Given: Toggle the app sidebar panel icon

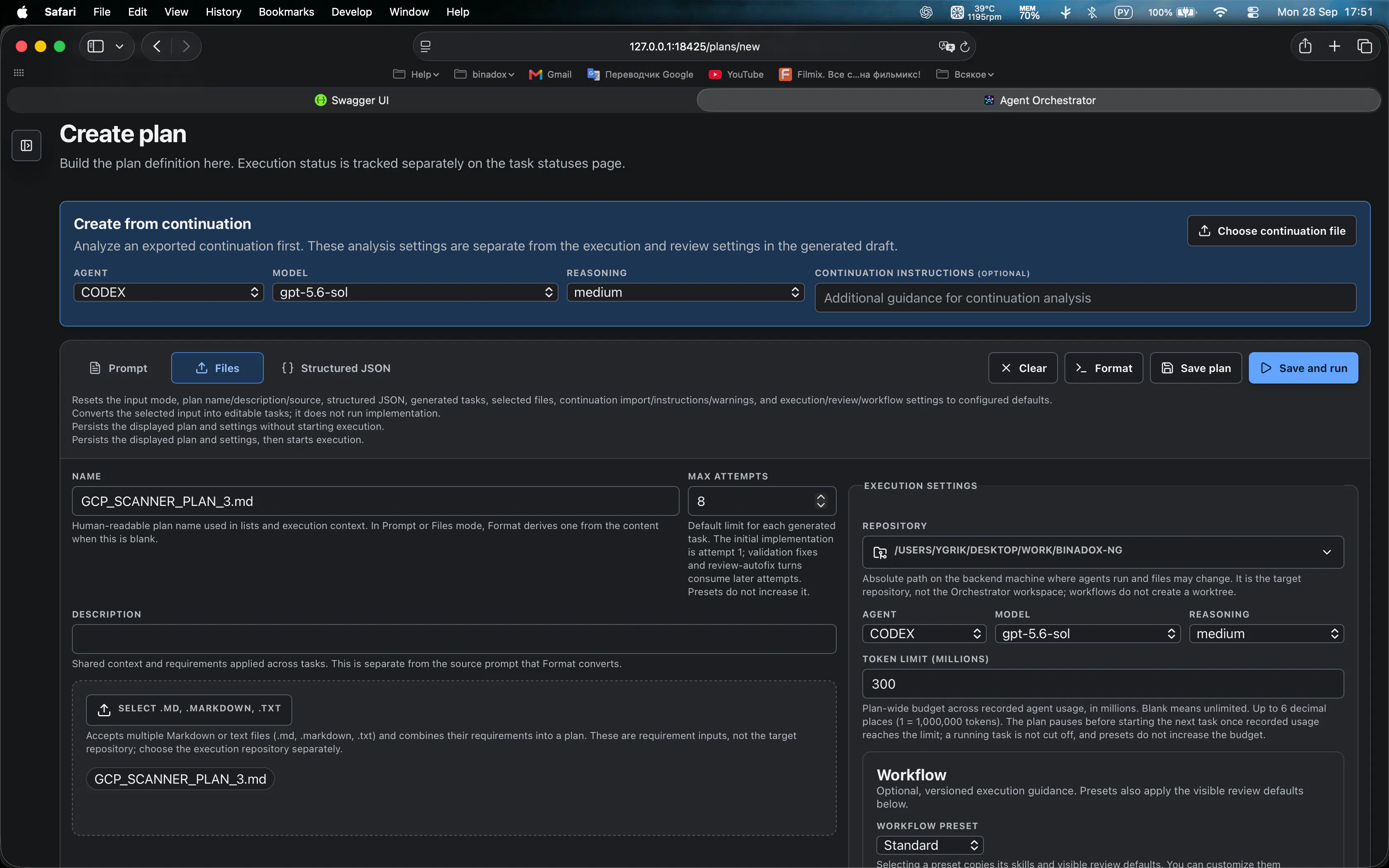Looking at the screenshot, I should click(26, 145).
